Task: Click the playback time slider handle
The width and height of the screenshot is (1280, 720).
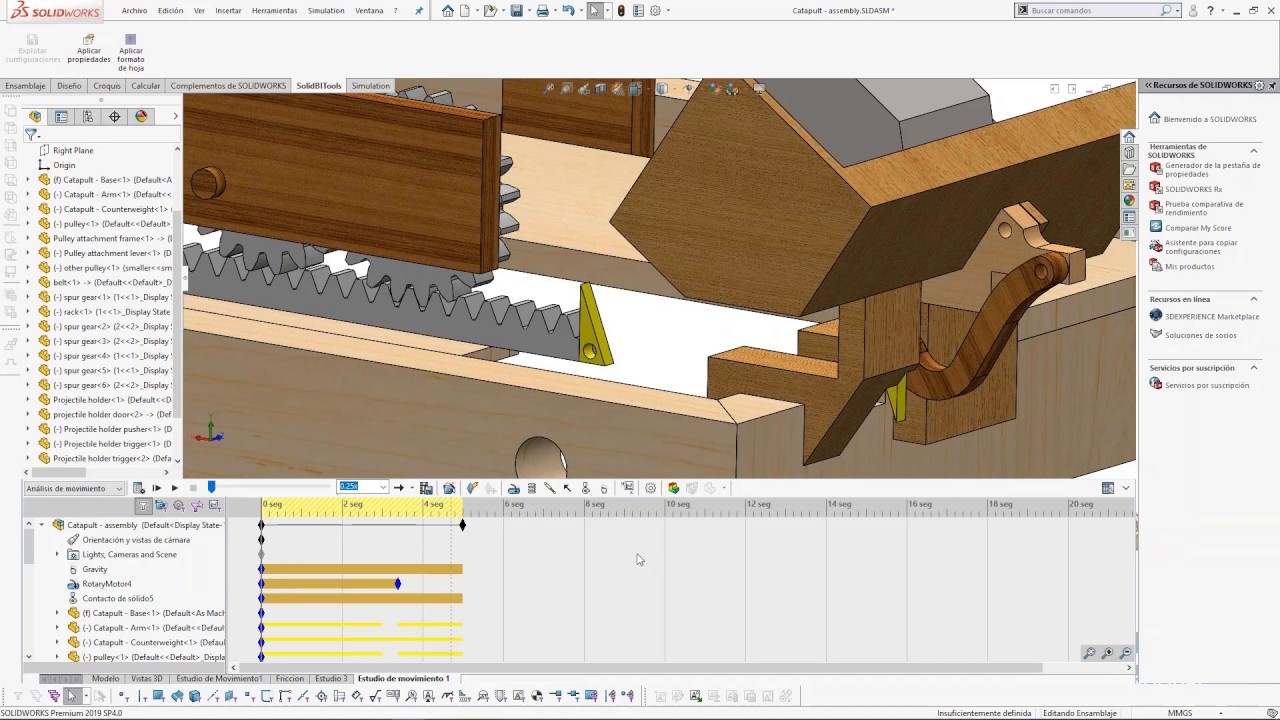Action: (211, 487)
